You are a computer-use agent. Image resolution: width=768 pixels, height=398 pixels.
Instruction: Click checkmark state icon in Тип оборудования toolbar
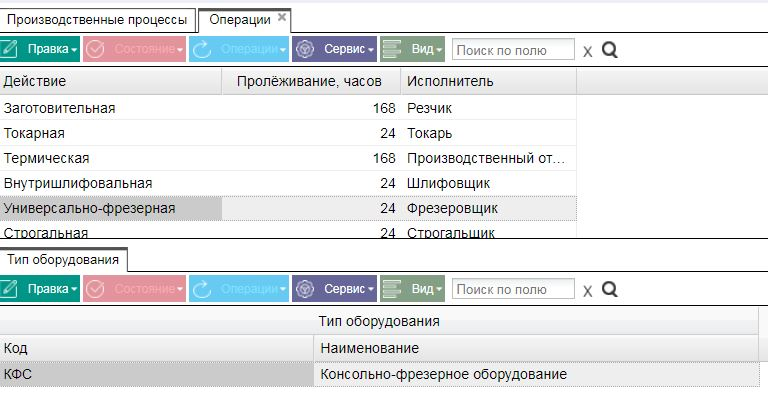point(95,289)
